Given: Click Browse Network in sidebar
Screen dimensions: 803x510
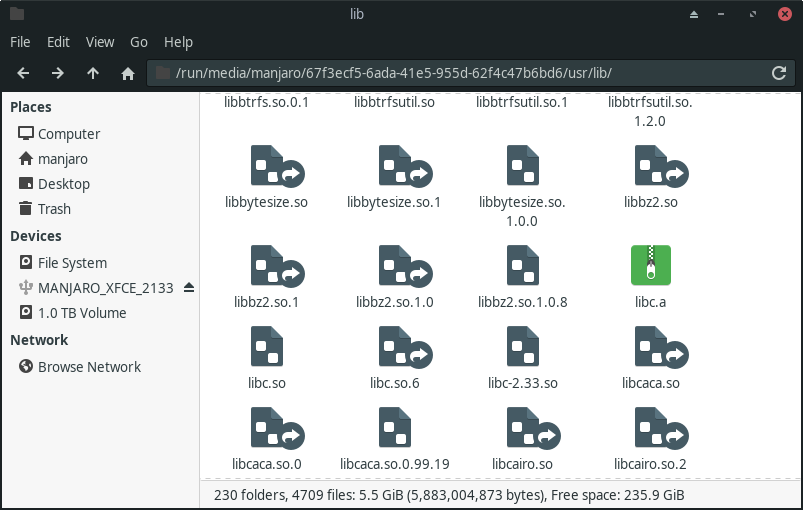Looking at the screenshot, I should tap(89, 367).
